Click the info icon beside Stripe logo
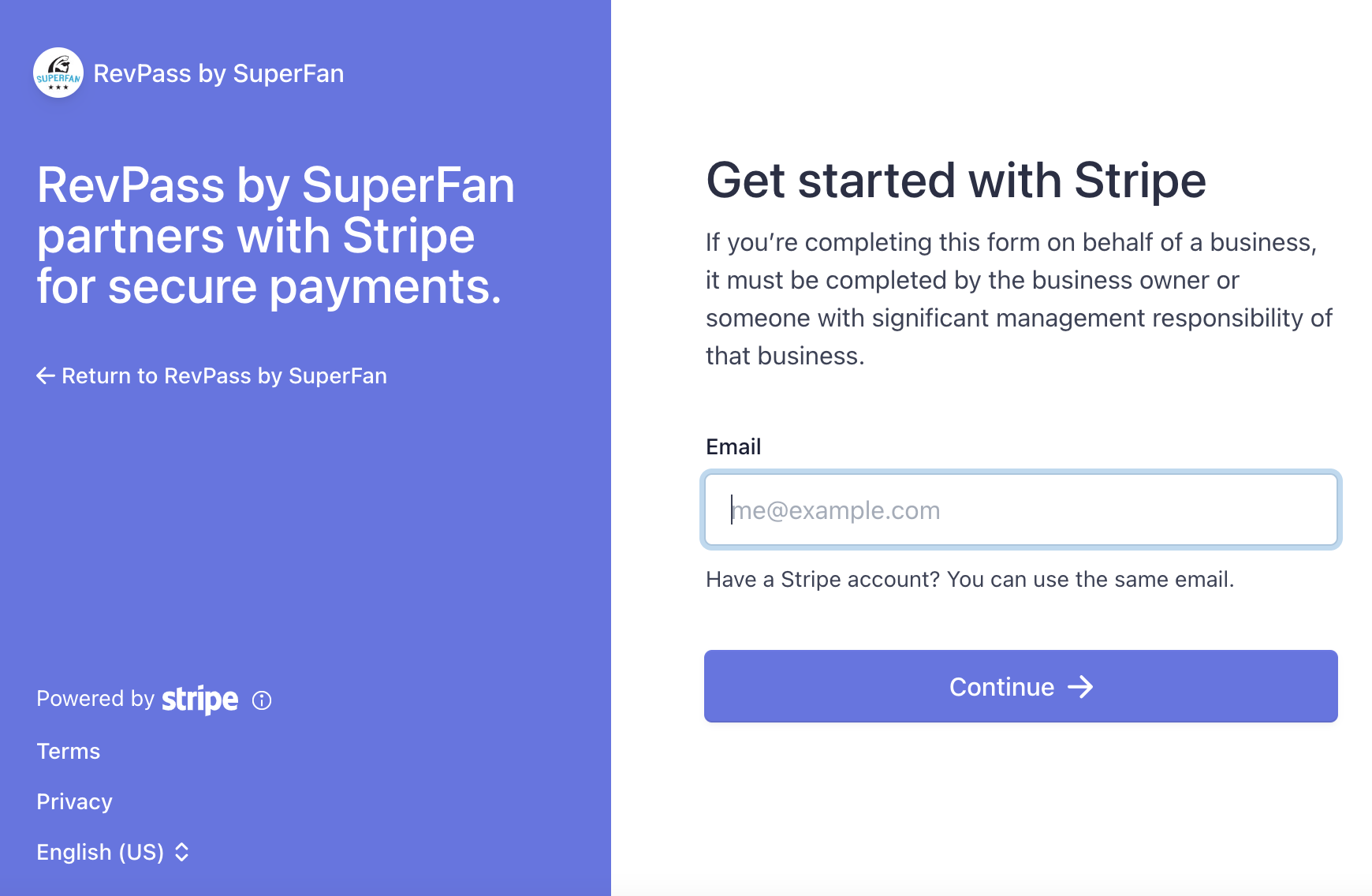1372x896 pixels. (x=262, y=700)
